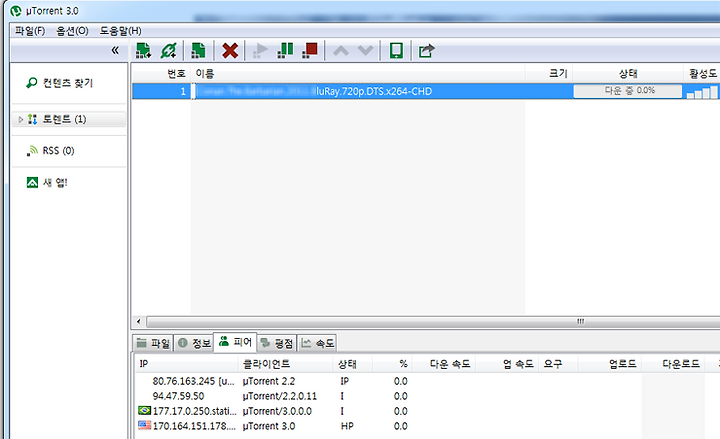Sort peers by IP column header
Image resolution: width=720 pixels, height=439 pixels.
pos(187,364)
